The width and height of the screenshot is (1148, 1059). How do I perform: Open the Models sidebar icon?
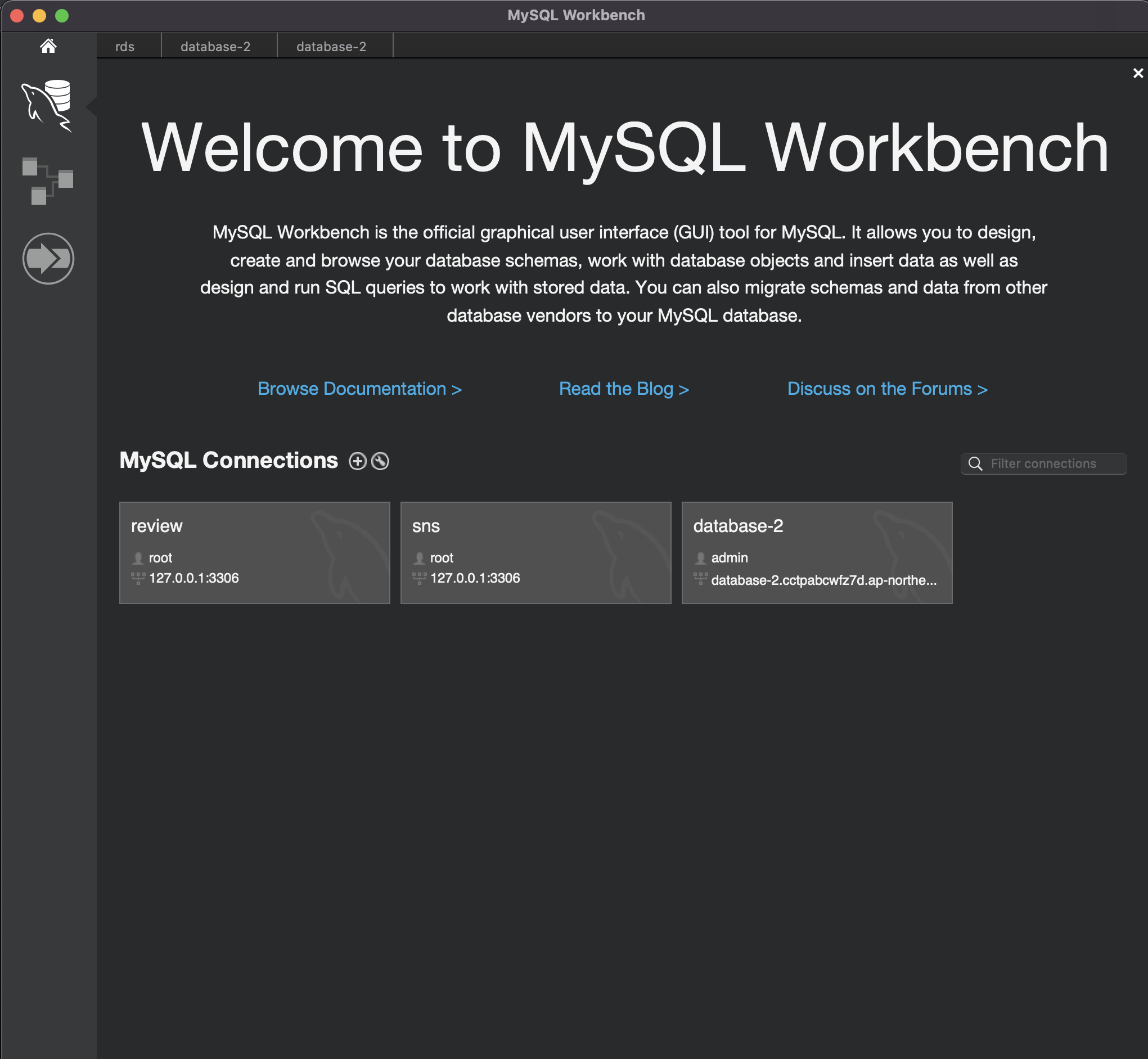point(48,181)
